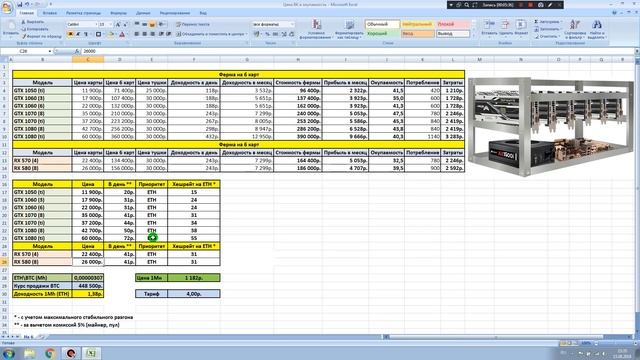Click the Undo icon in quick access toolbar
Viewport: 640px width, 360px height.
tap(27, 4)
